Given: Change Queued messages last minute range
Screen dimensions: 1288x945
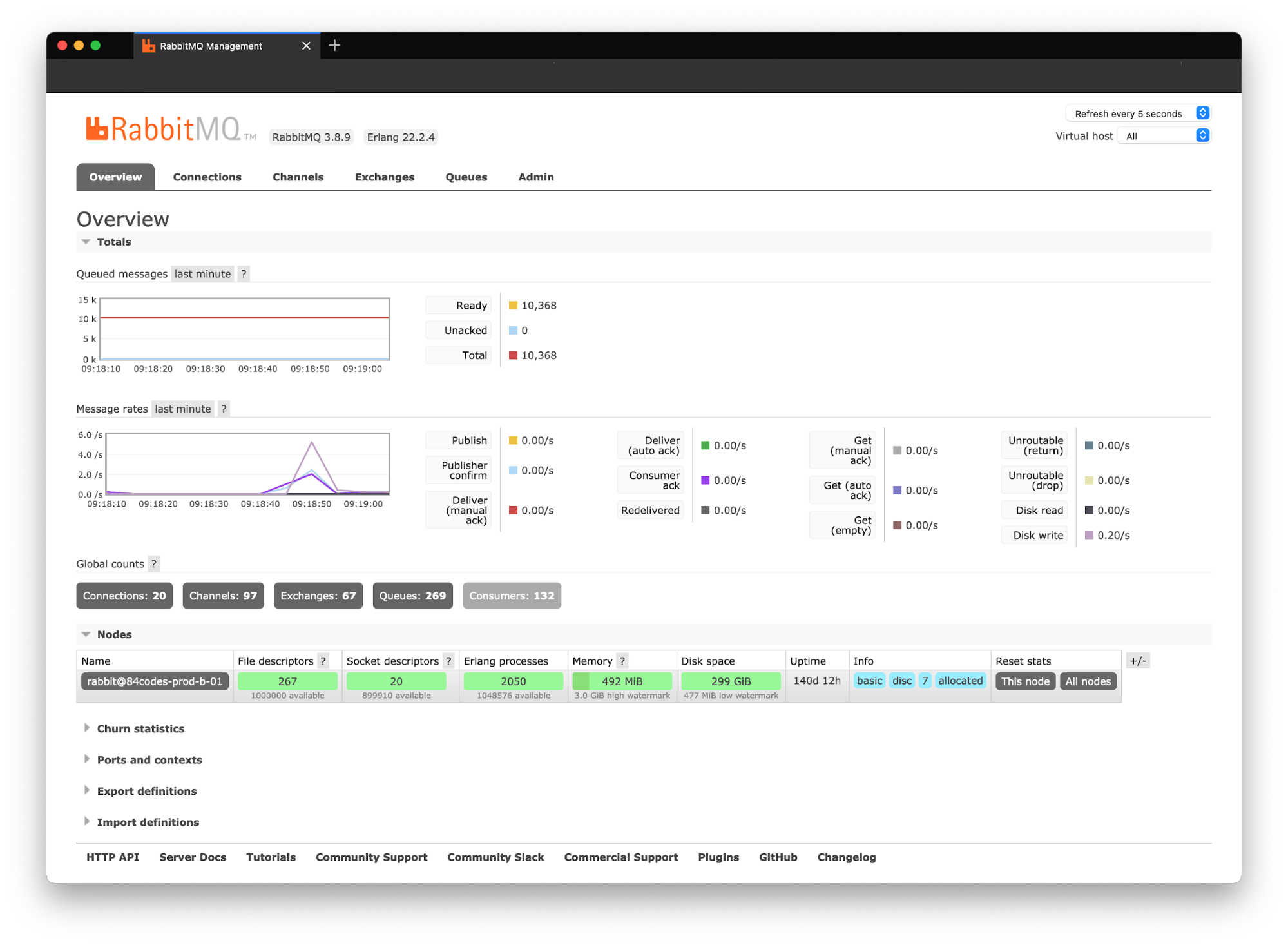Looking at the screenshot, I should pos(202,274).
